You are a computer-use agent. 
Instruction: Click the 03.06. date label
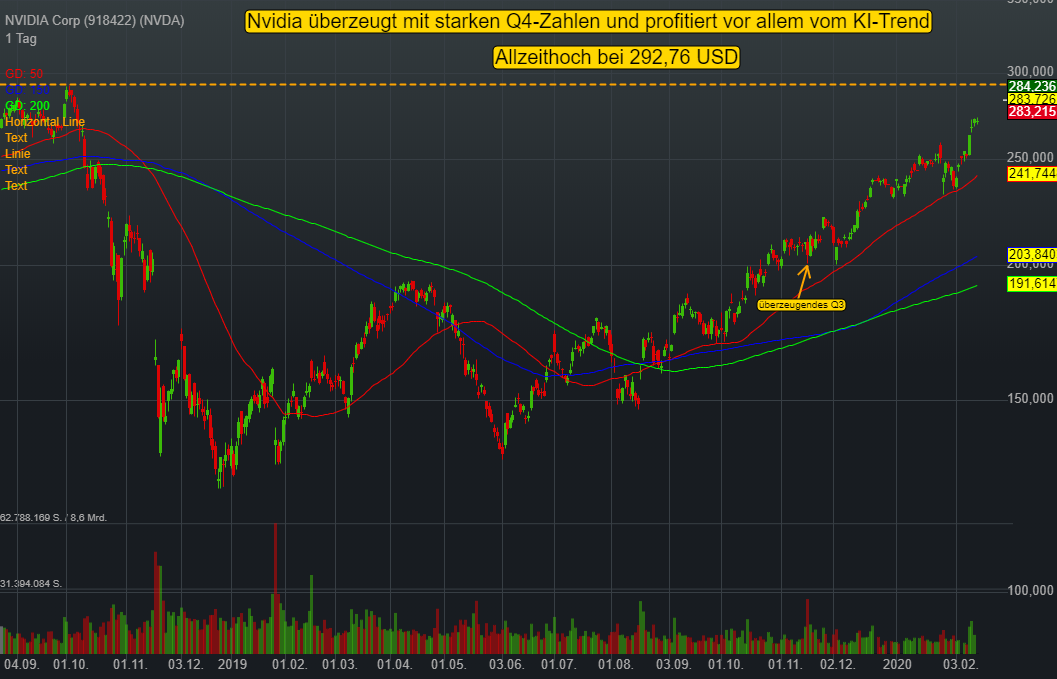point(506,664)
